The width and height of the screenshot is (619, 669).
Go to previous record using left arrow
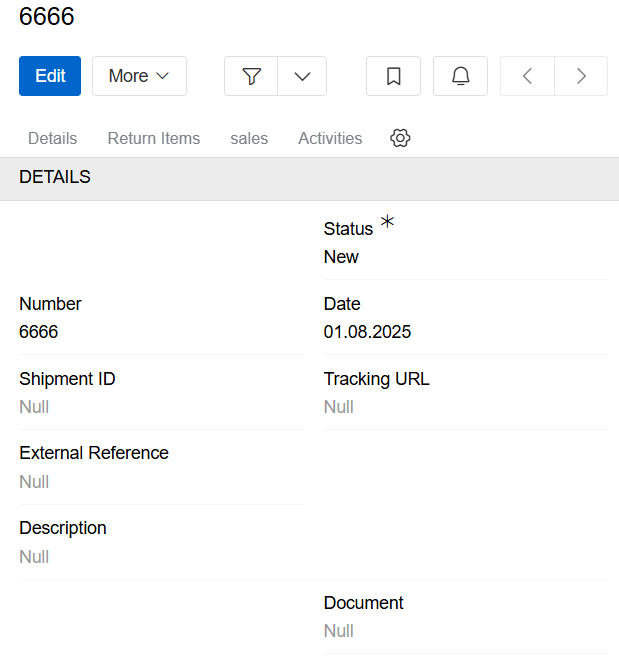(527, 76)
